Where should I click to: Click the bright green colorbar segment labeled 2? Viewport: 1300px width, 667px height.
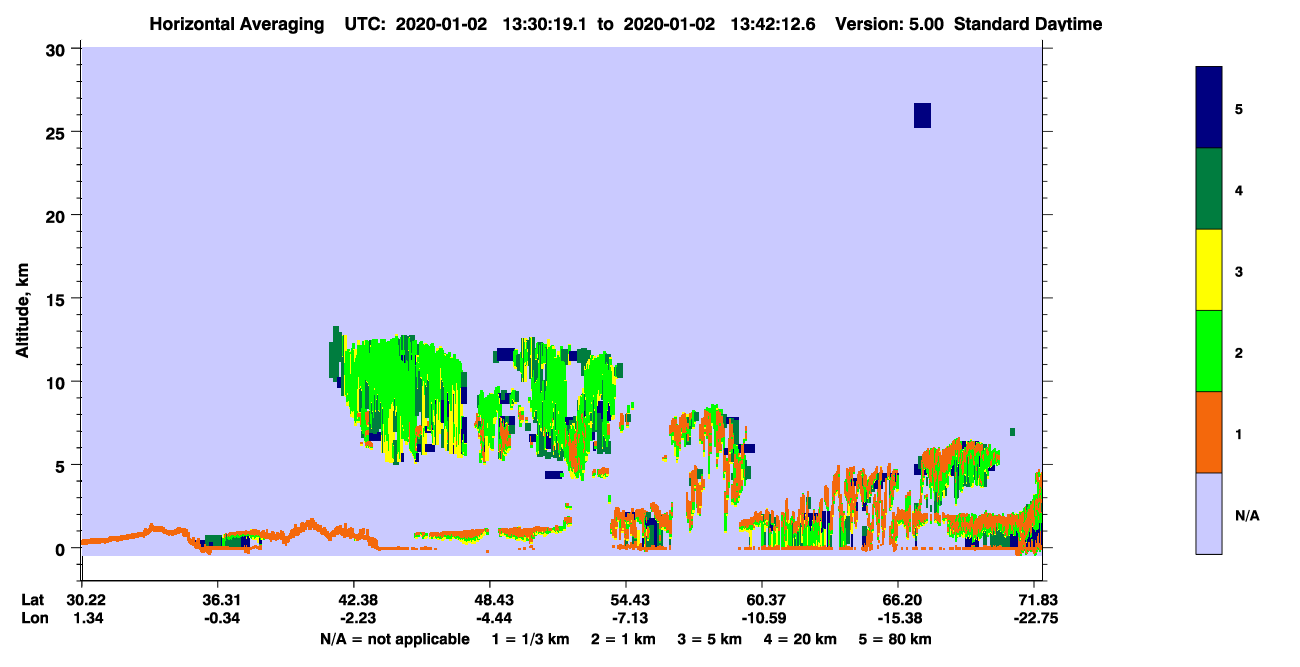pyautogui.click(x=1209, y=351)
